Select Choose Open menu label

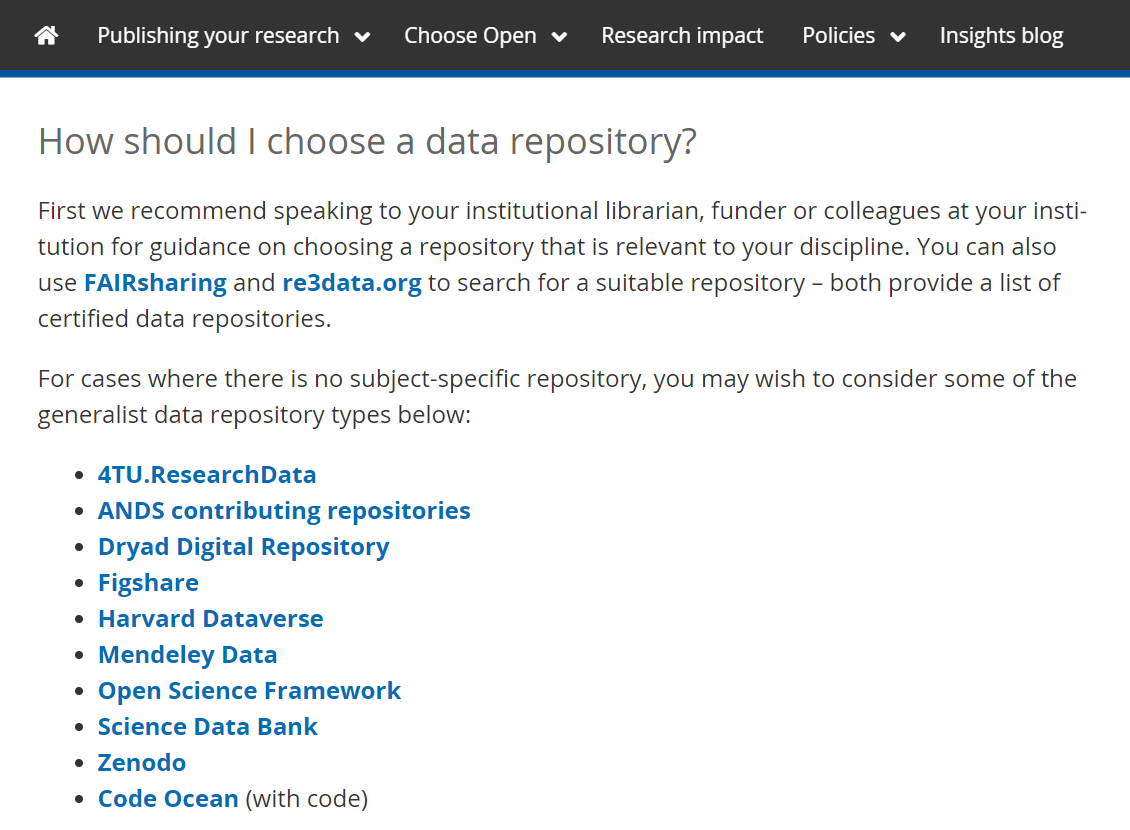click(x=470, y=36)
